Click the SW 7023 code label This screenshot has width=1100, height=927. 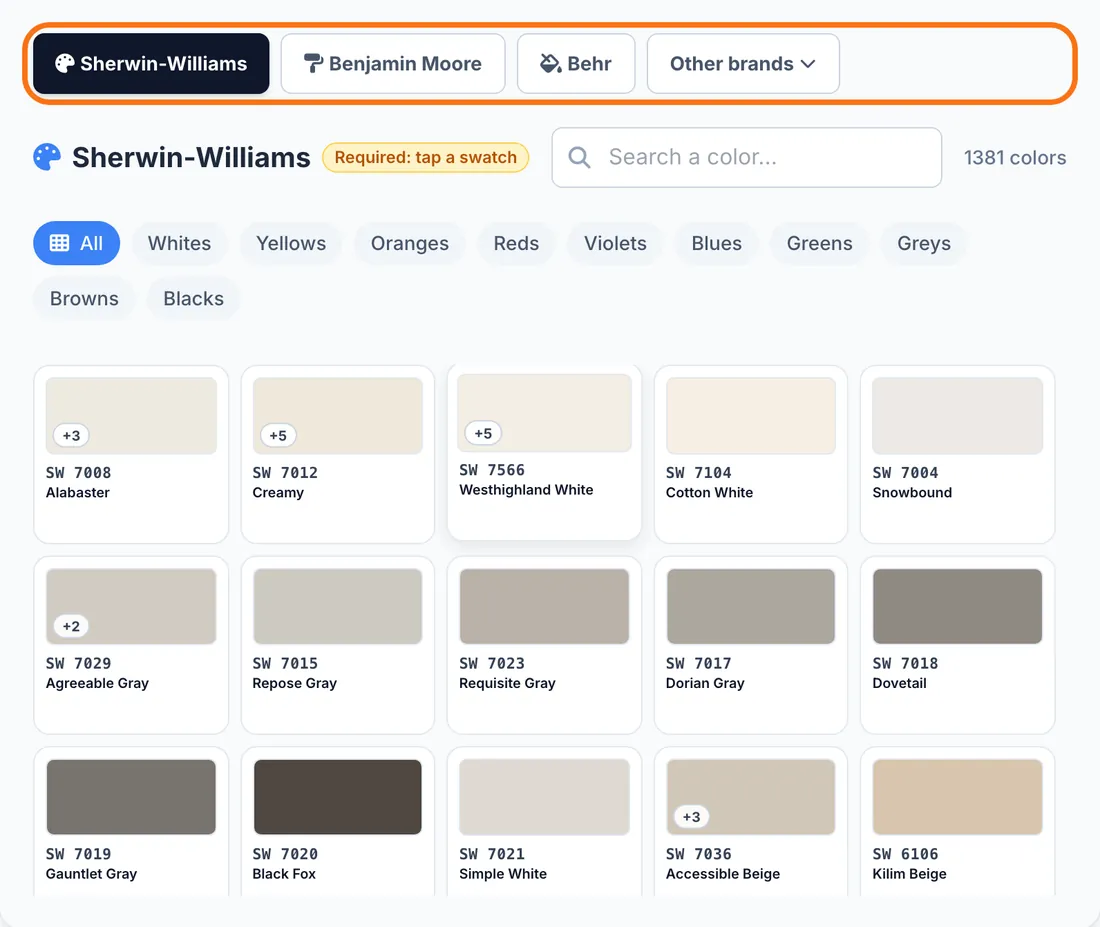click(x=492, y=663)
